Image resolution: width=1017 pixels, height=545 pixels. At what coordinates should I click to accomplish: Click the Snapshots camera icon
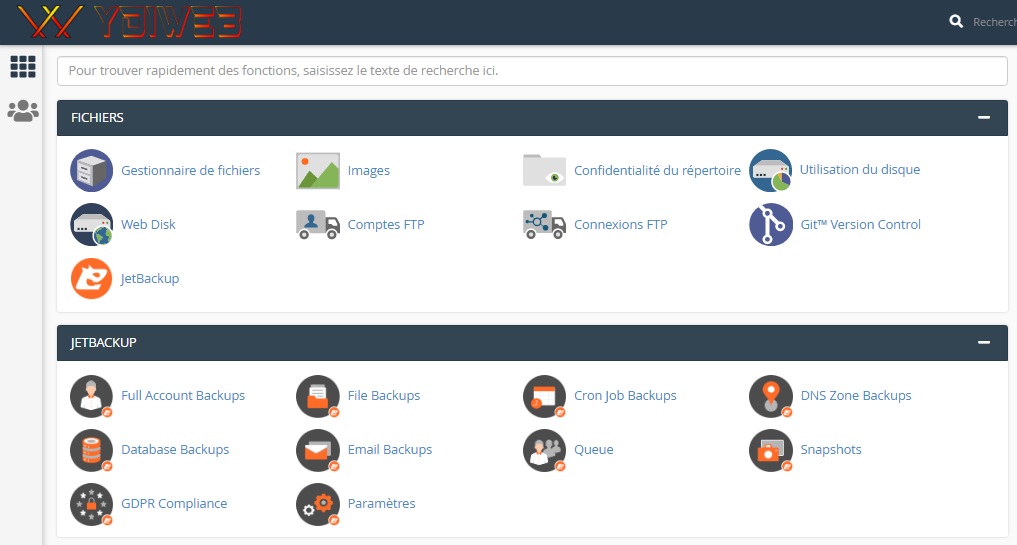tap(771, 450)
